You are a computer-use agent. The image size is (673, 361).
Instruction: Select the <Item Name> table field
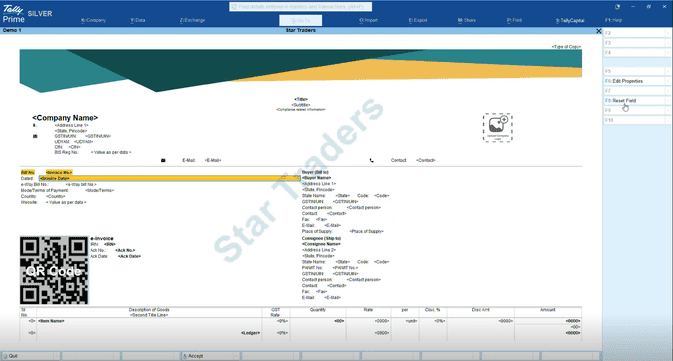(51, 321)
